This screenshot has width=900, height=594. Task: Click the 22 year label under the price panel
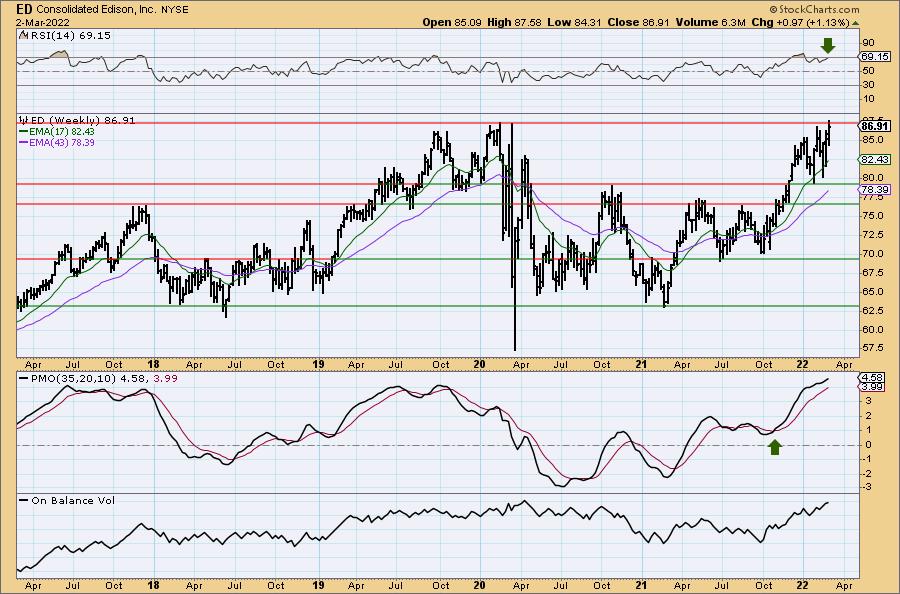[802, 364]
